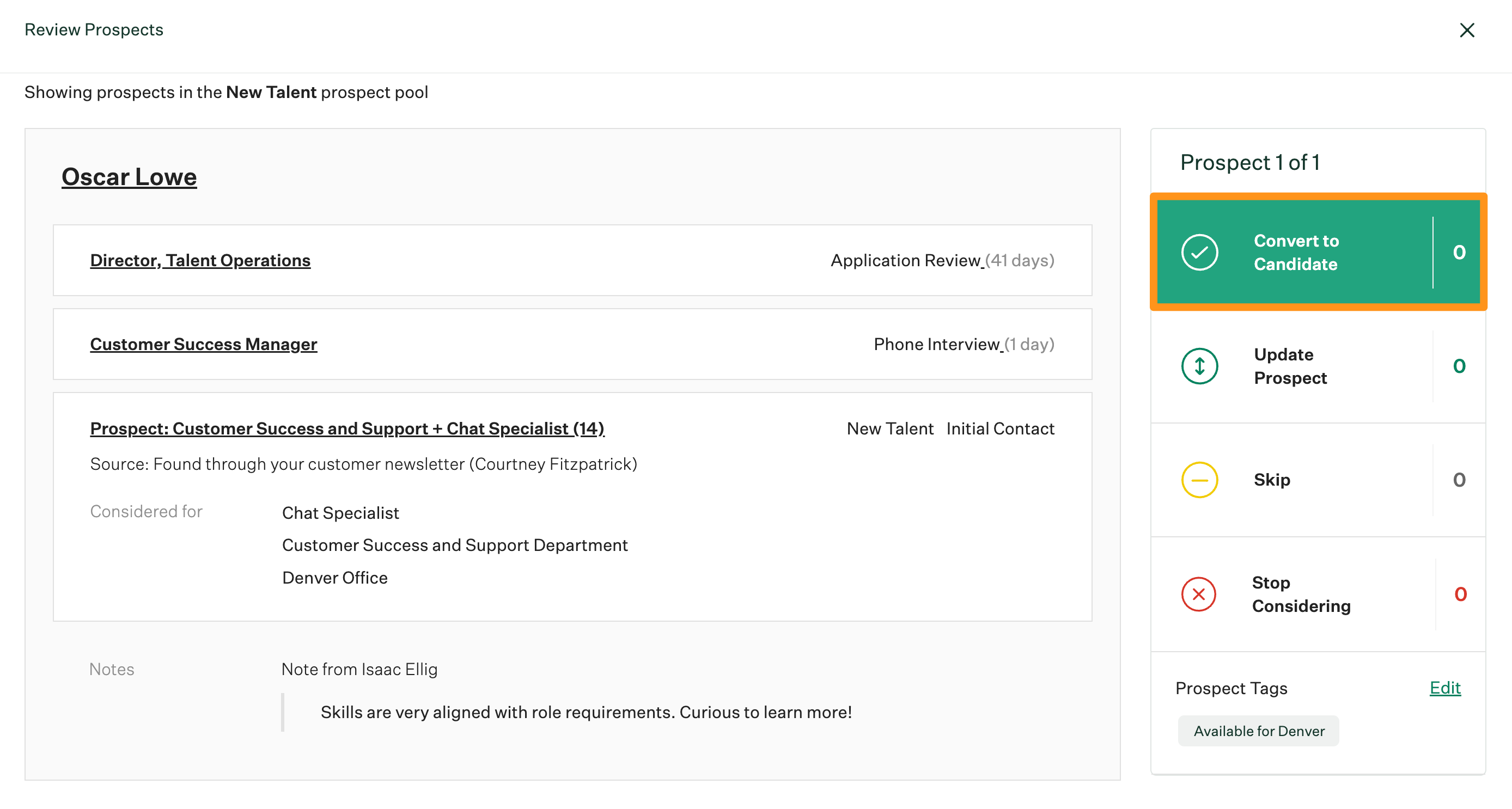The image size is (1512, 809).
Task: Open the Director, Talent Operations application
Action: click(x=200, y=260)
